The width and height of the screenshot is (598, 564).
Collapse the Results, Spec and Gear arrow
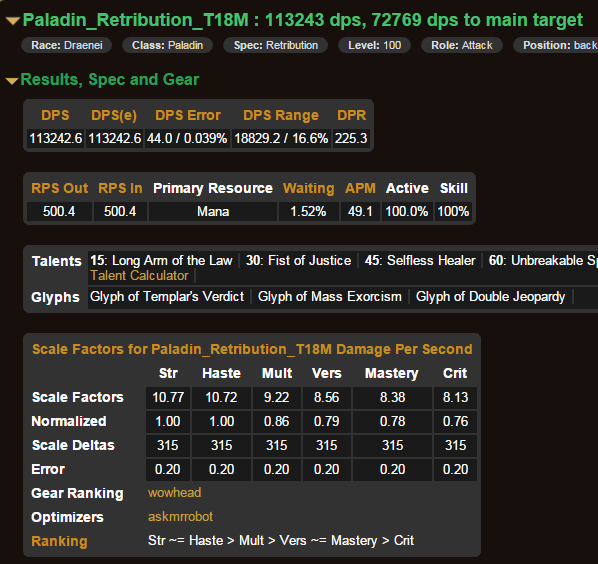(12, 81)
